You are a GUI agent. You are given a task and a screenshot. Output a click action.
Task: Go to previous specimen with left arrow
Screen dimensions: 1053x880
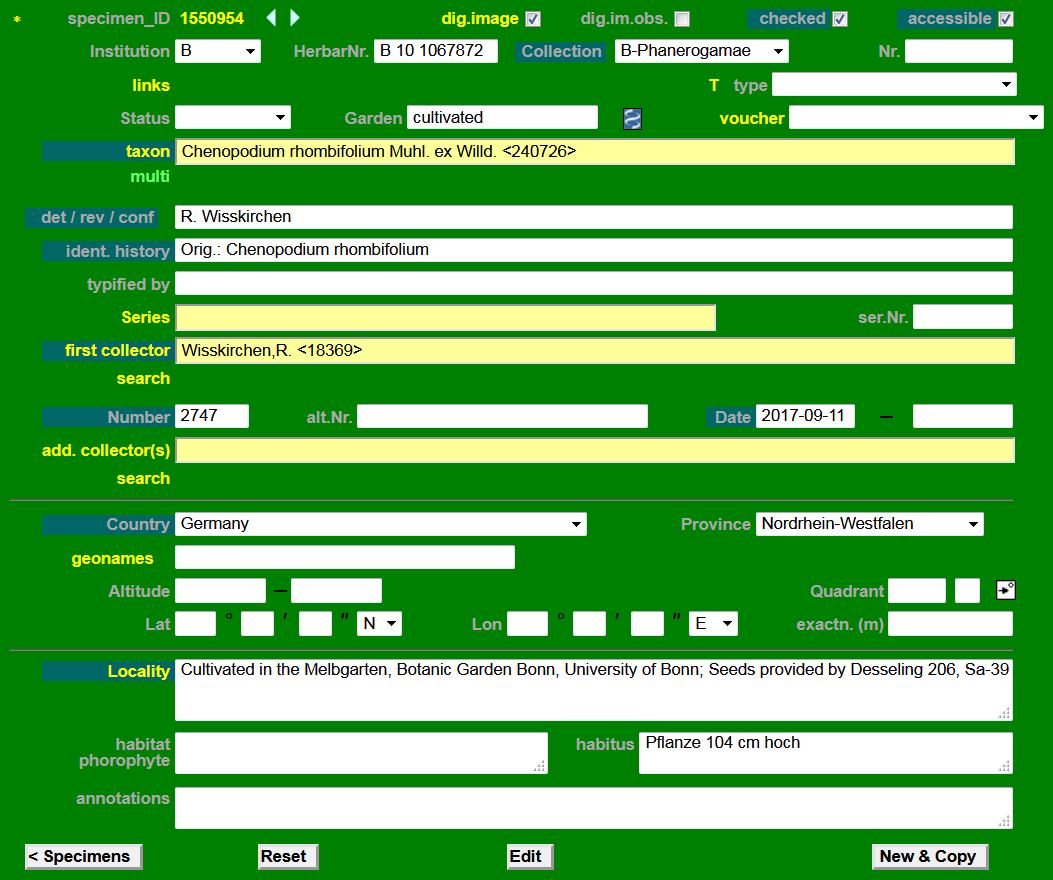point(271,18)
